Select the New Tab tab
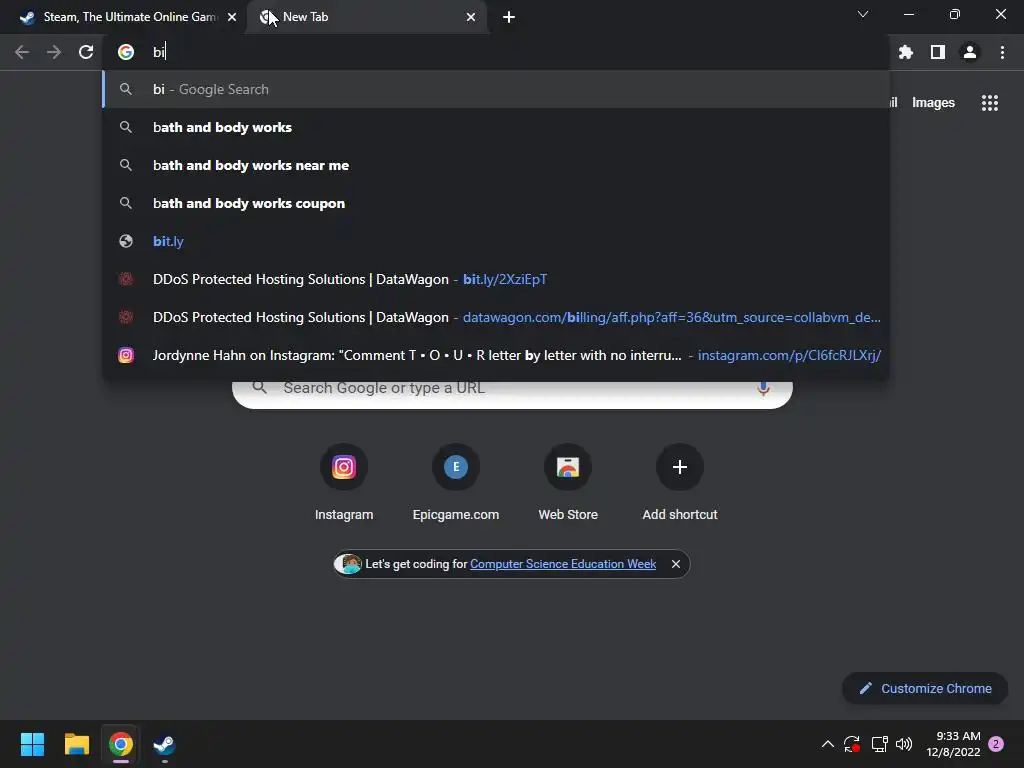This screenshot has height=768, width=1024. [x=366, y=17]
